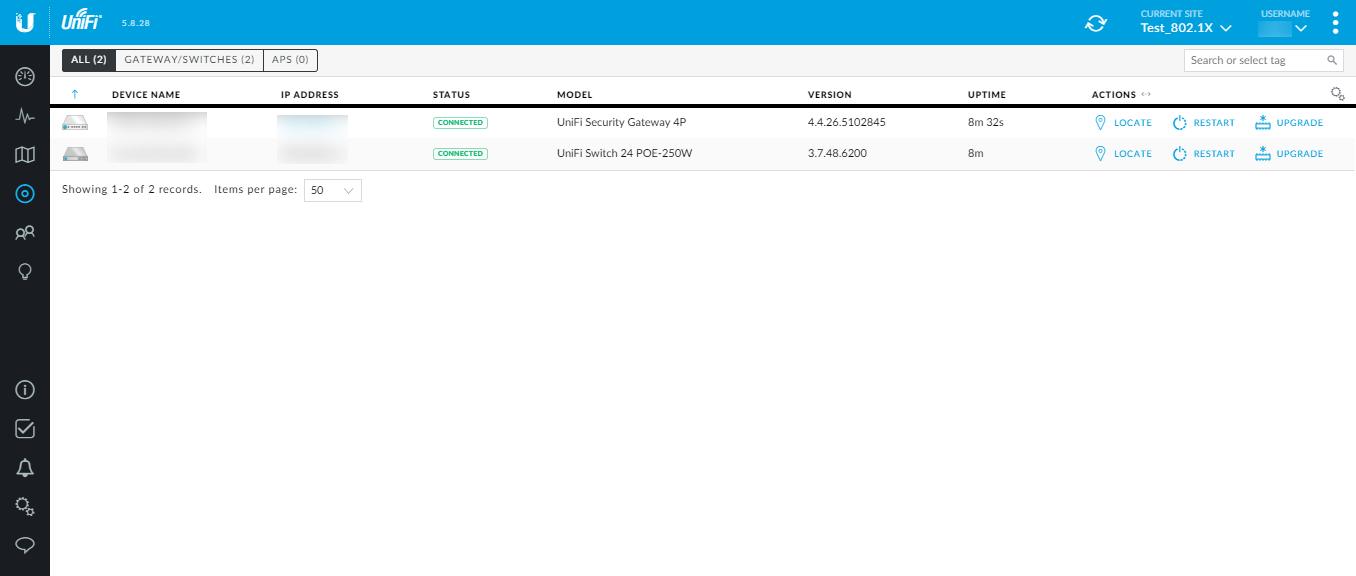Sort by the Model column header

pos(575,95)
